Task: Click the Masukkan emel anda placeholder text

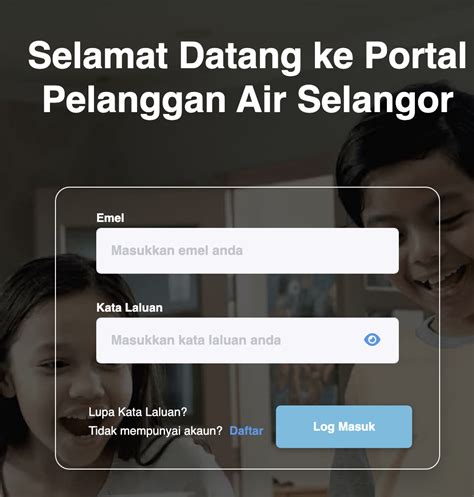Action: point(177,251)
